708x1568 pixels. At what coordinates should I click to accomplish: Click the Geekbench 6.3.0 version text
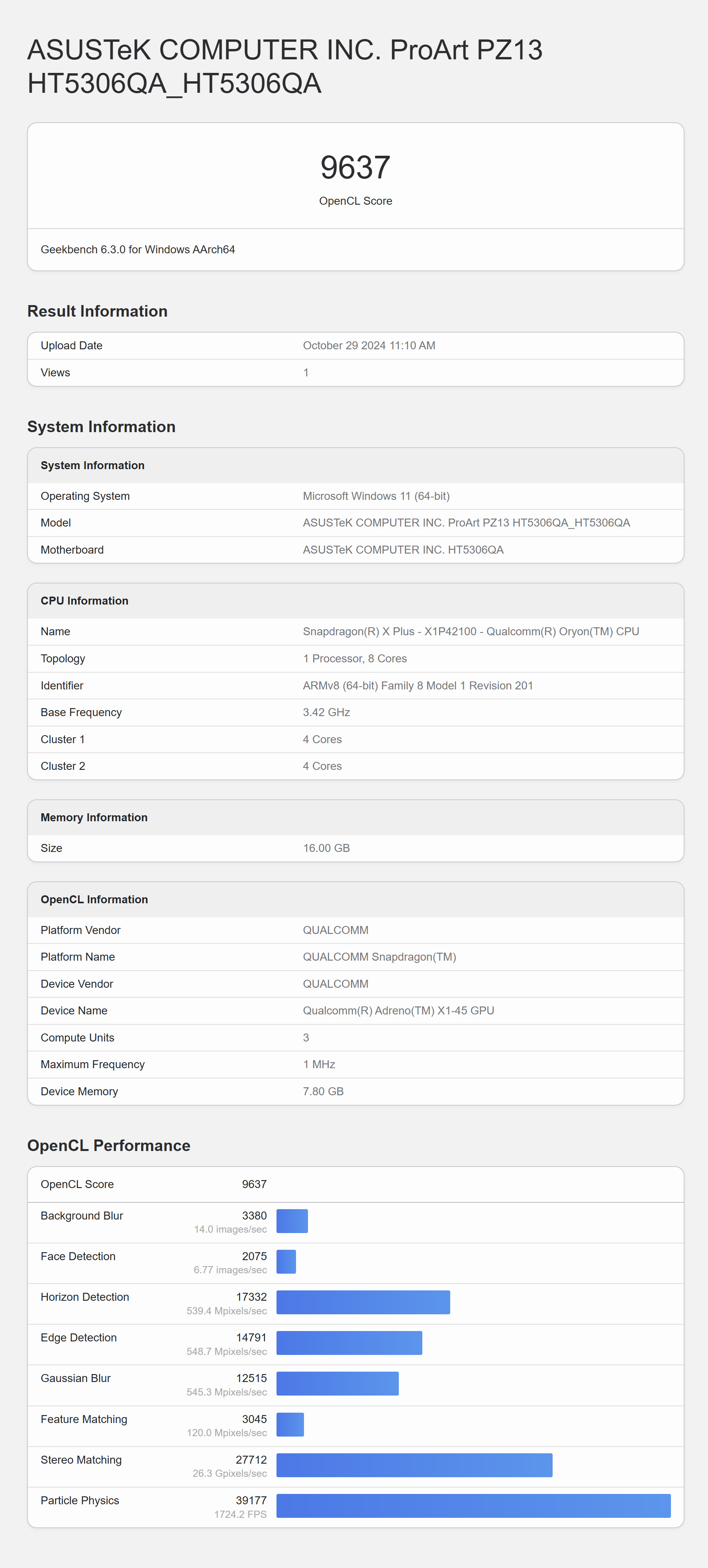tap(137, 250)
